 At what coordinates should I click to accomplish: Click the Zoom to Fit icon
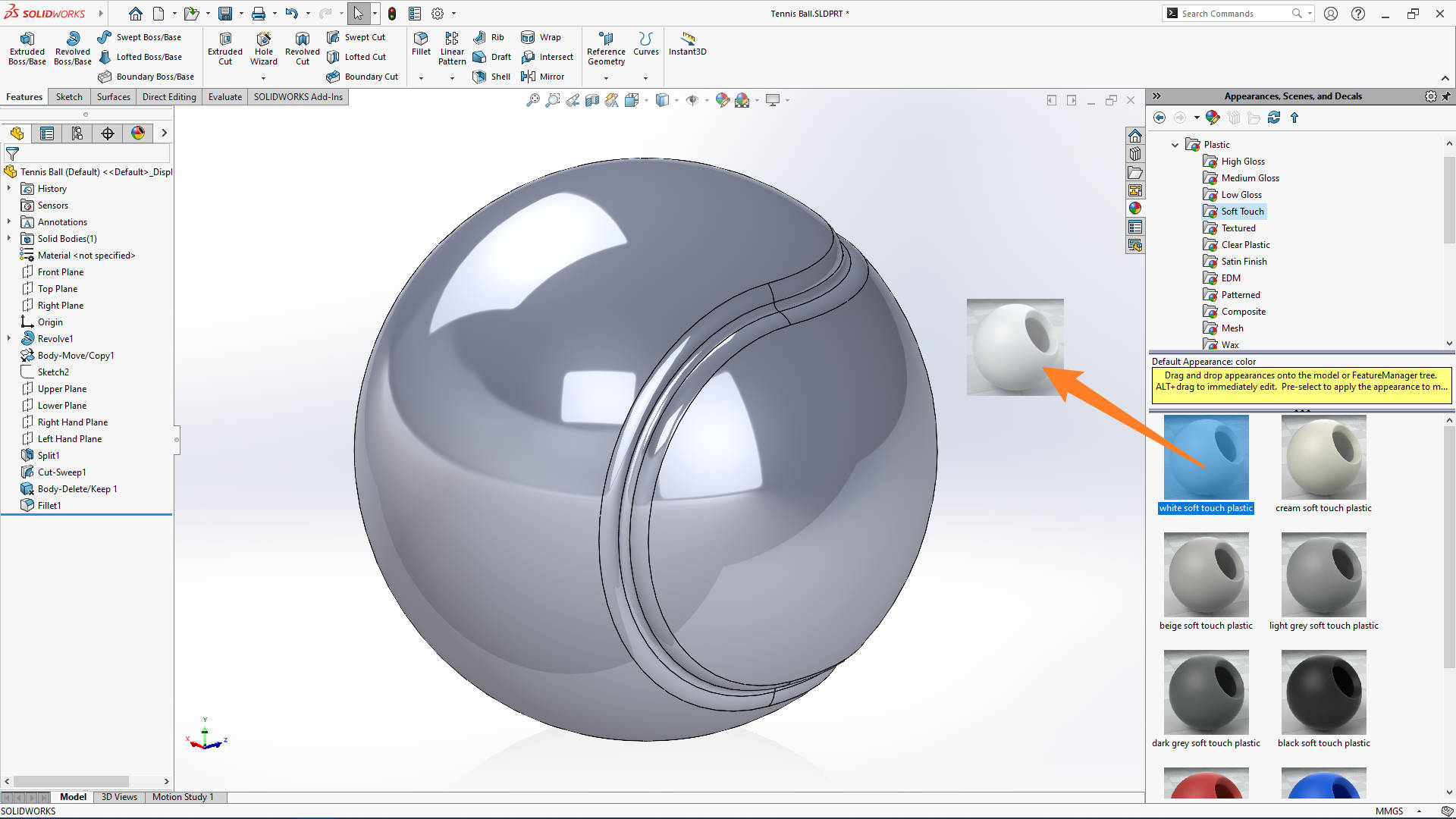coord(533,100)
